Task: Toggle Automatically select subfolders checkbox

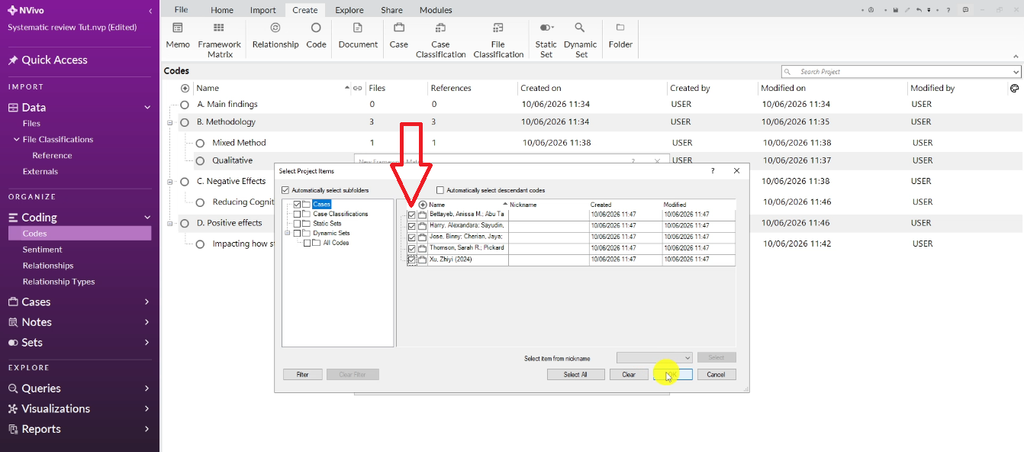Action: coord(285,190)
